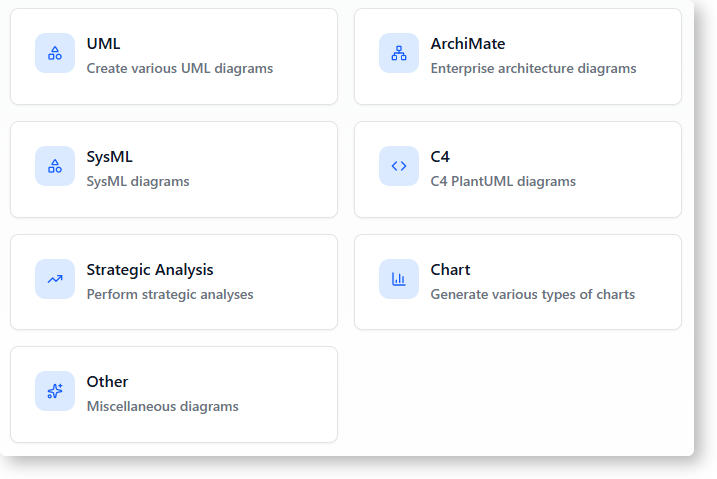The height and width of the screenshot is (479, 717).
Task: Select the ArchiMate card title
Action: 468,44
